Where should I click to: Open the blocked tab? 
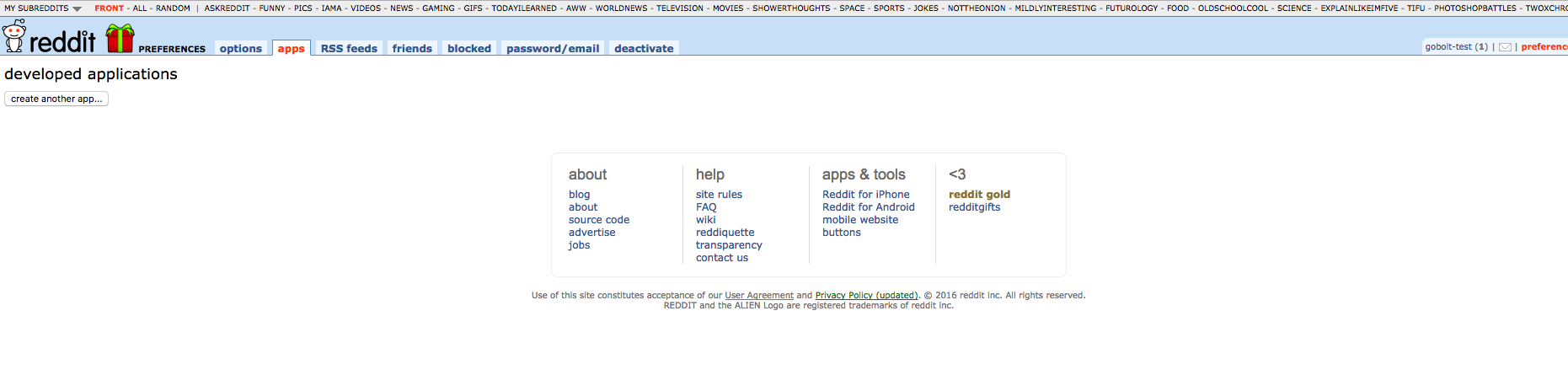(469, 49)
